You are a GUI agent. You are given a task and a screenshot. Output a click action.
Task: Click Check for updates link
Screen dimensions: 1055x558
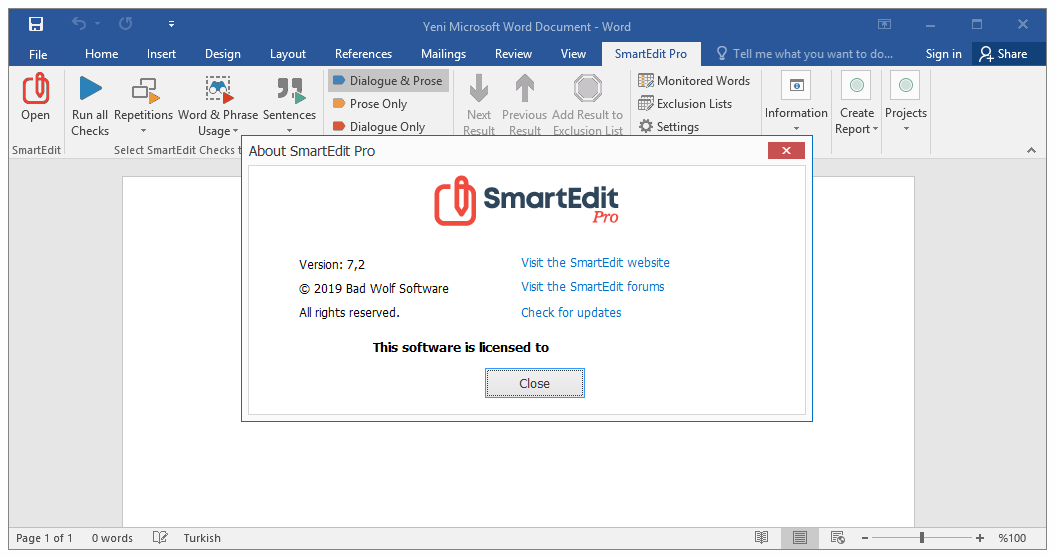571,312
